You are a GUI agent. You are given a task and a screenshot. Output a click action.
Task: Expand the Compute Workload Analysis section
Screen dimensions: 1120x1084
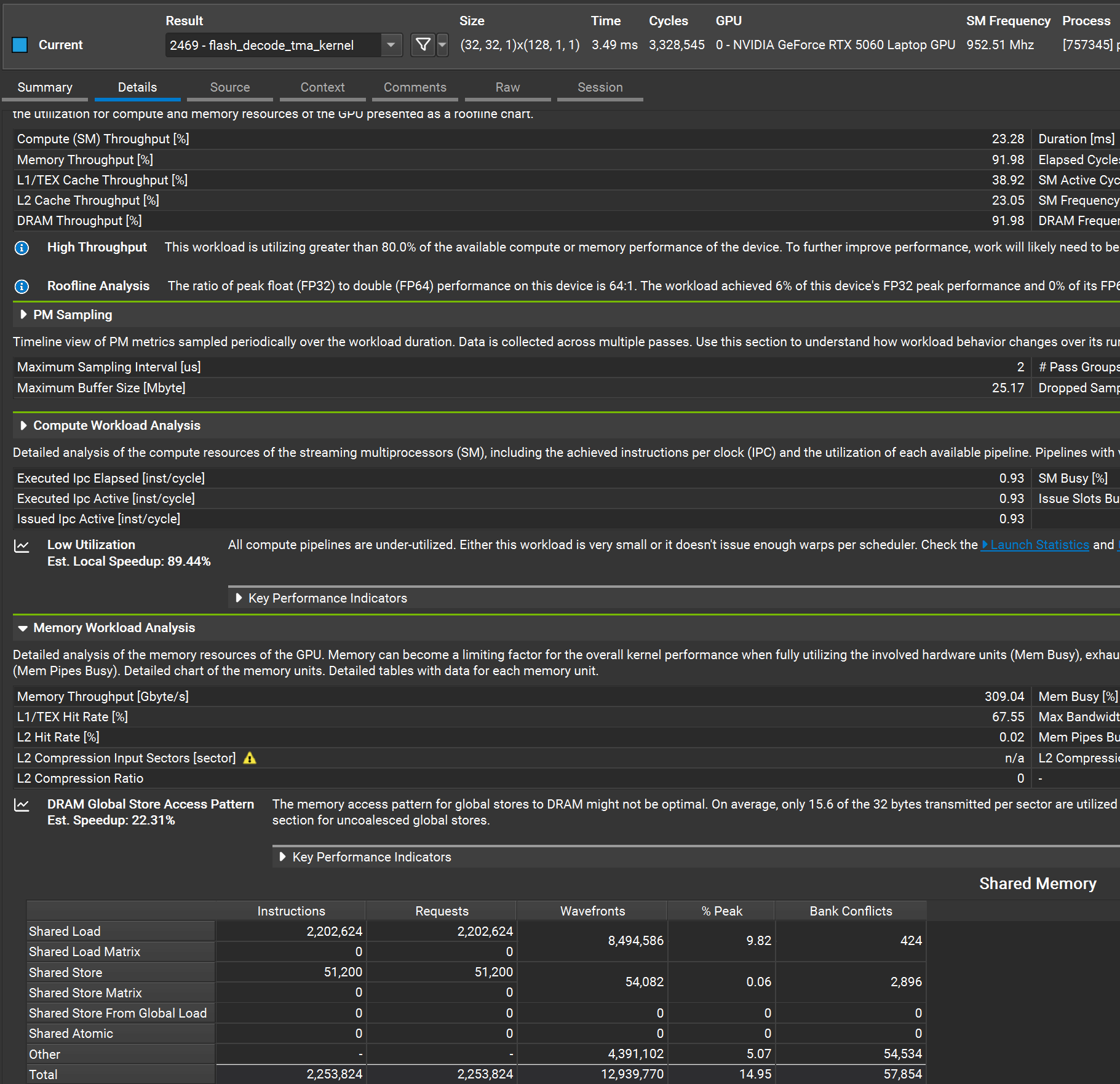click(23, 425)
